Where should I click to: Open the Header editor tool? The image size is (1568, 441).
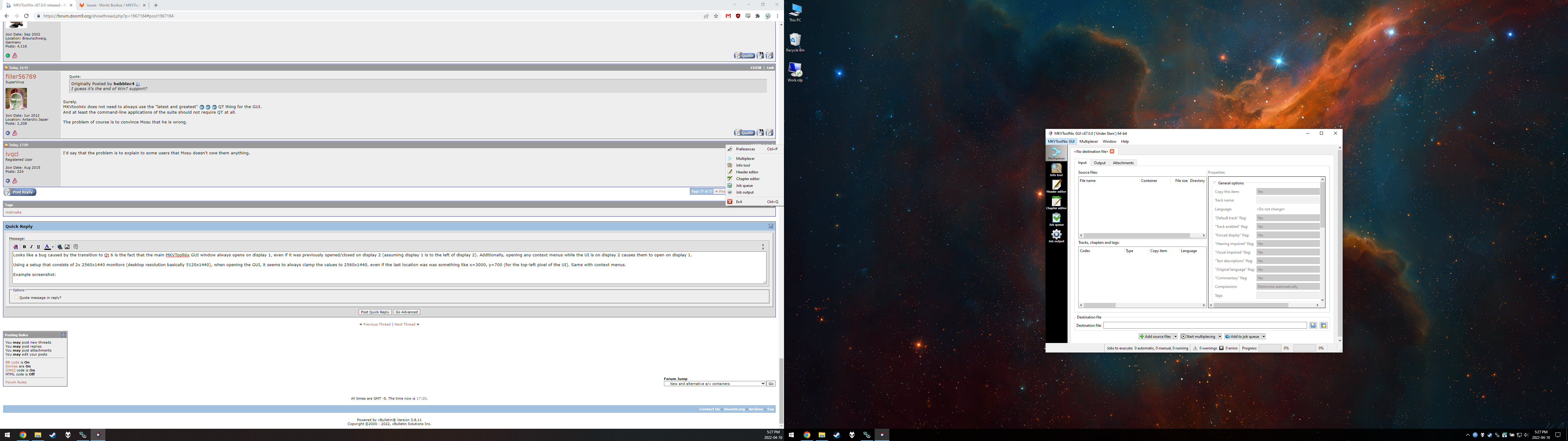(1056, 186)
